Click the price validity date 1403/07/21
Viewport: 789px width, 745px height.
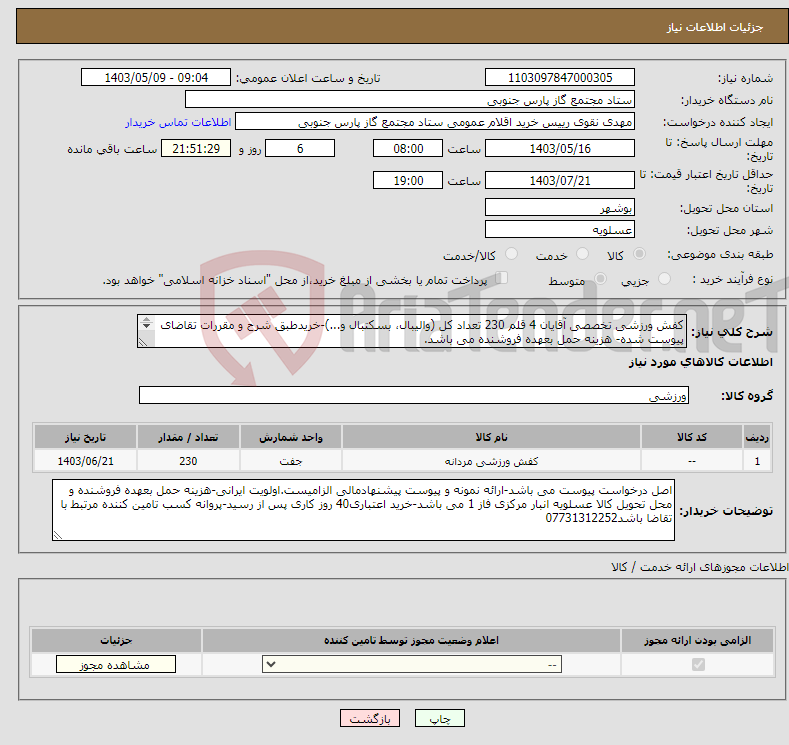[x=560, y=180]
